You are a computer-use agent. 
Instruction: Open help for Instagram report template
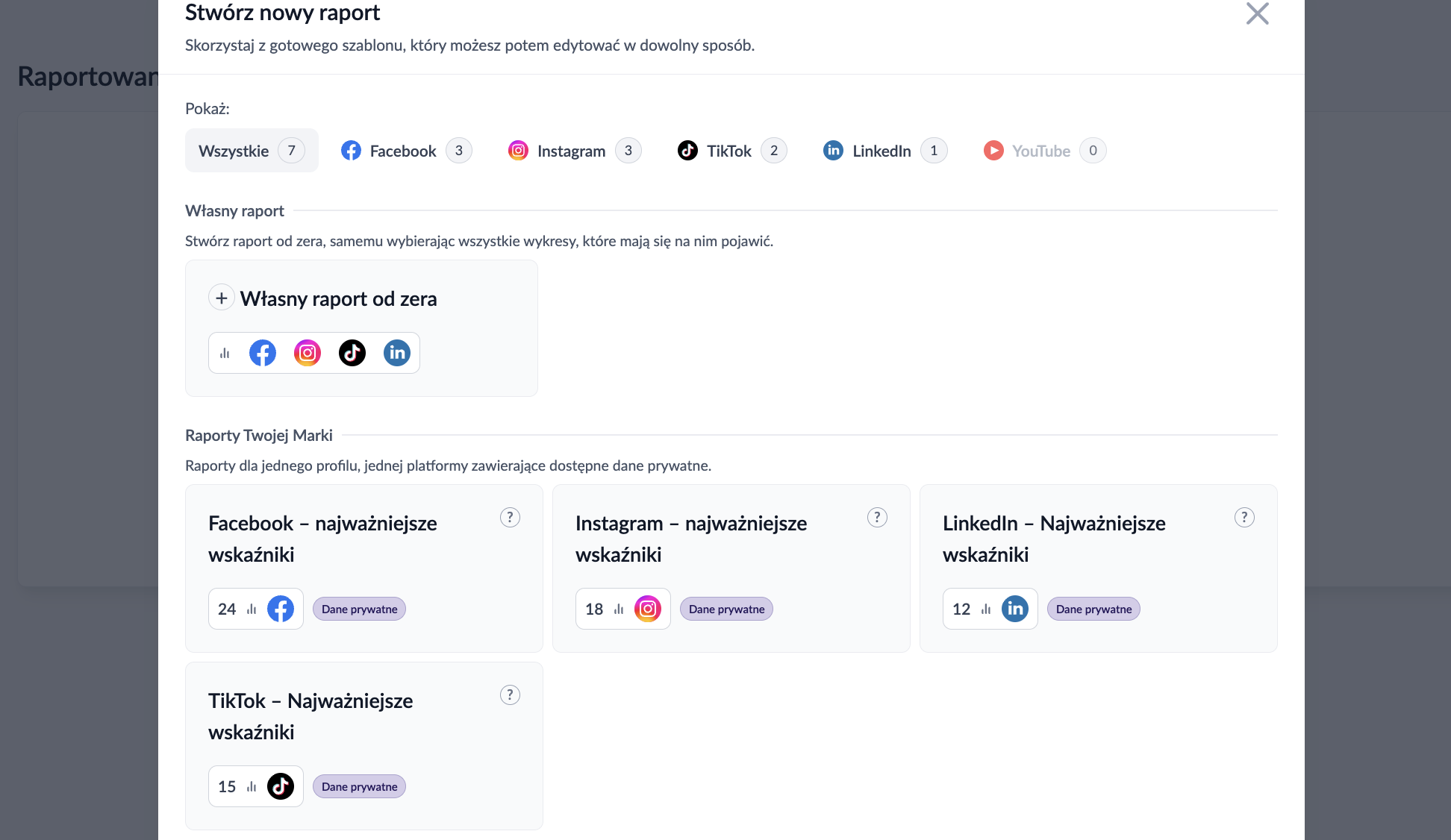click(877, 517)
